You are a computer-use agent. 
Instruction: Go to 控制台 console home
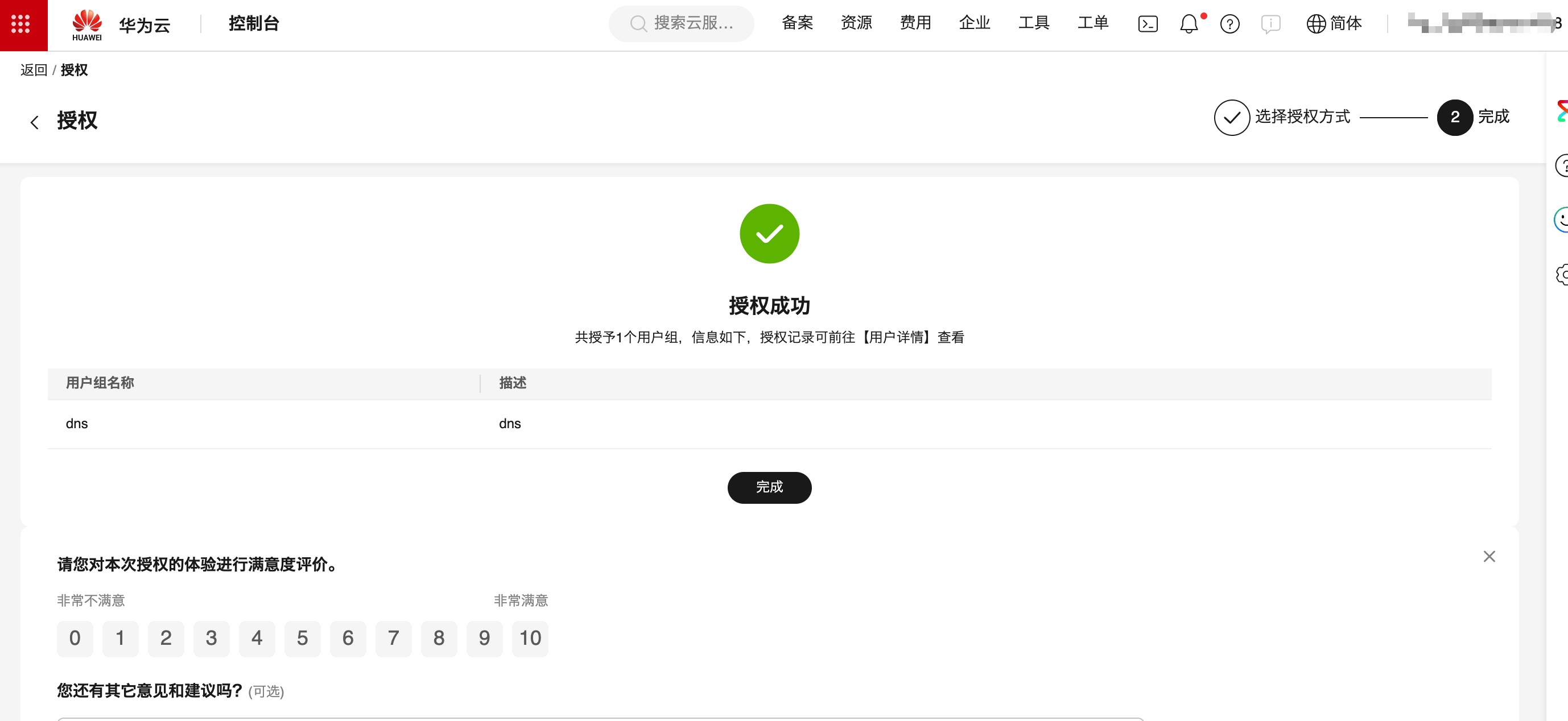(x=254, y=24)
